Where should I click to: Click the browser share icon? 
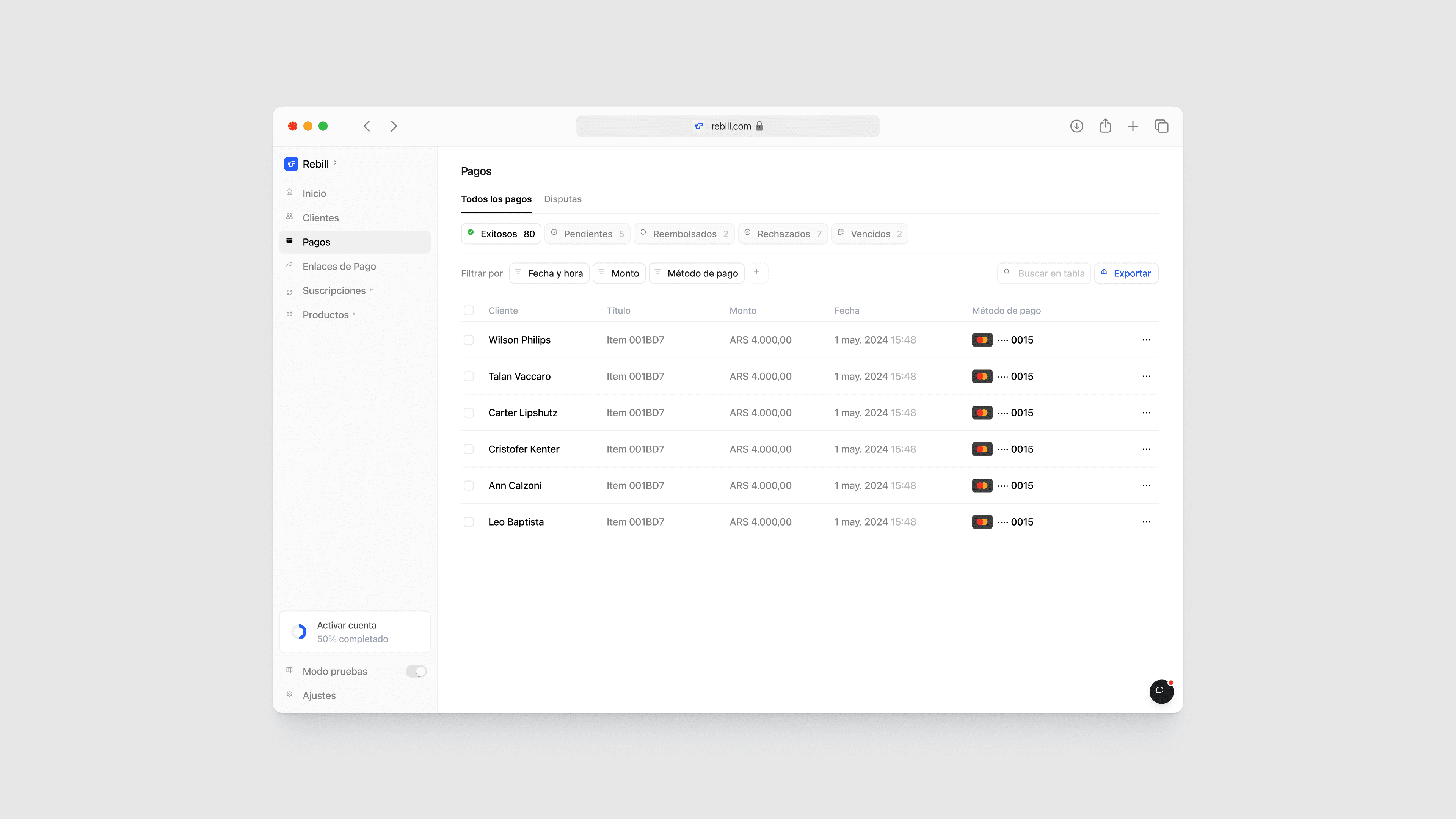(x=1105, y=126)
